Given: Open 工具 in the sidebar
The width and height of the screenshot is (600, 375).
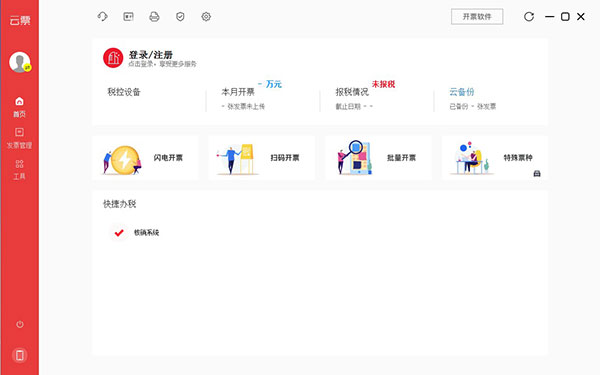Looking at the screenshot, I should click(x=19, y=170).
